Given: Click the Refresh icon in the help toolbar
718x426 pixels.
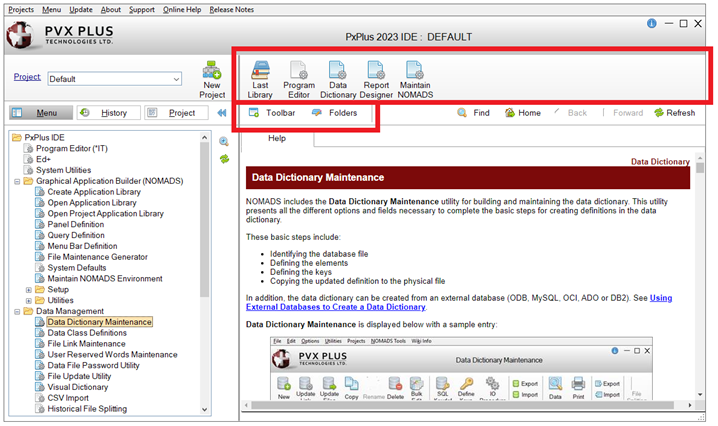Looking at the screenshot, I should 674,113.
